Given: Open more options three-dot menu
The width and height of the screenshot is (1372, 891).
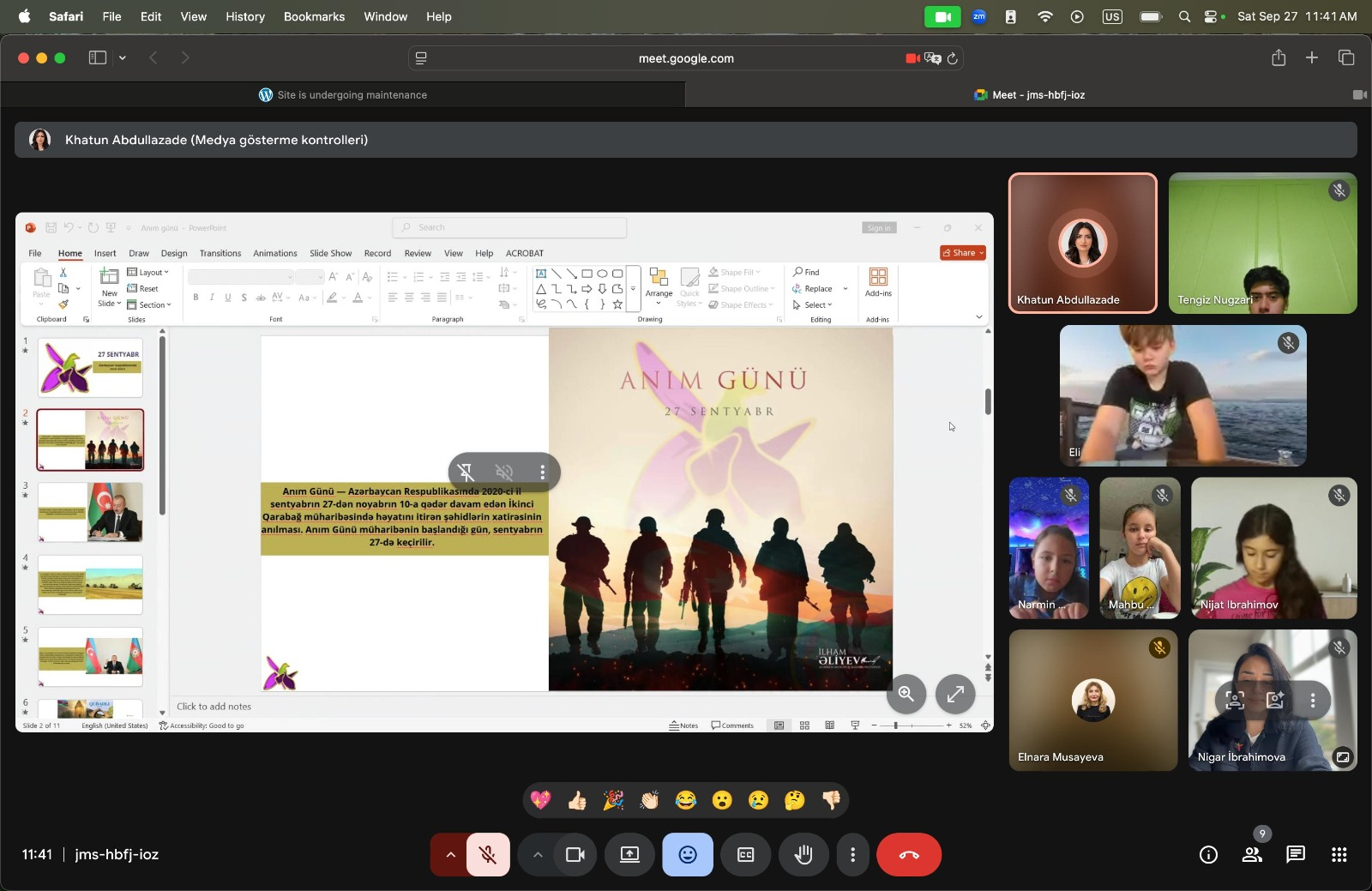Looking at the screenshot, I should click(x=852, y=854).
